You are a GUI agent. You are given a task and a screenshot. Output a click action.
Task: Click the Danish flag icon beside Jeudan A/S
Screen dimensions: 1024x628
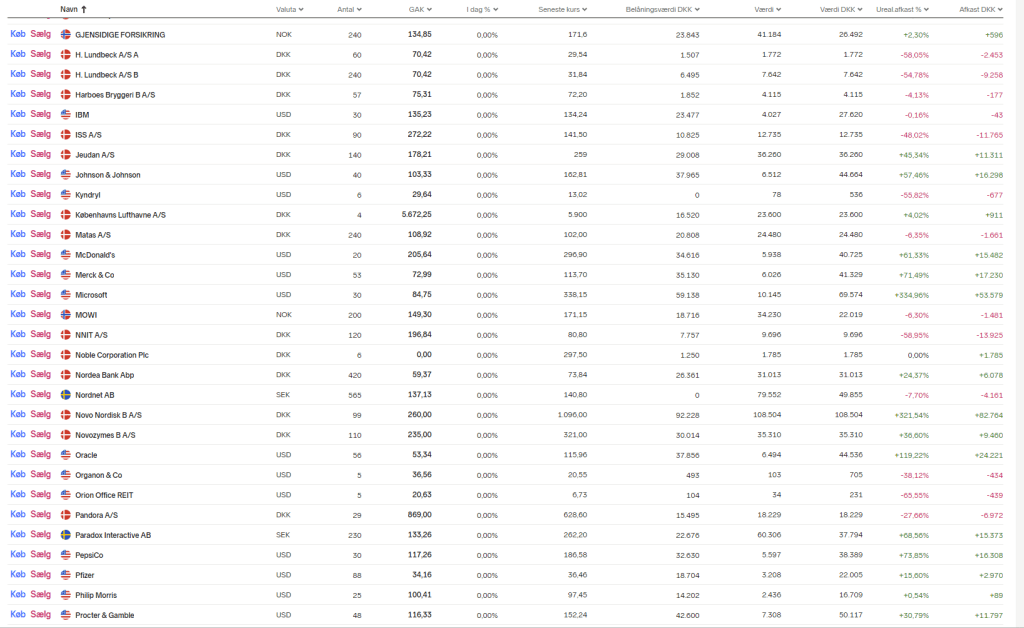click(66, 154)
